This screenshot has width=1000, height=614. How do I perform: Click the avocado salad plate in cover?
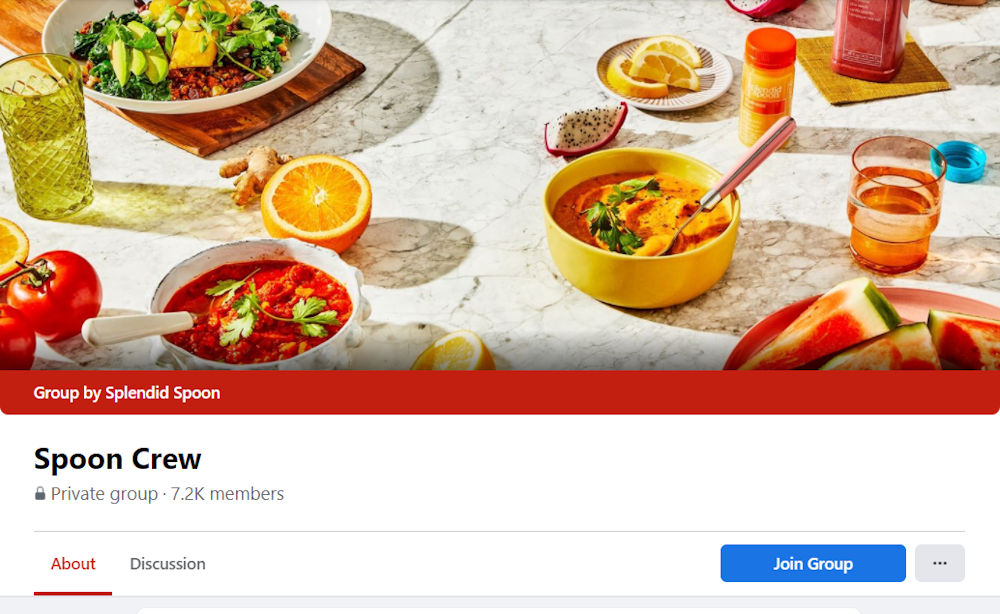pyautogui.click(x=186, y=51)
